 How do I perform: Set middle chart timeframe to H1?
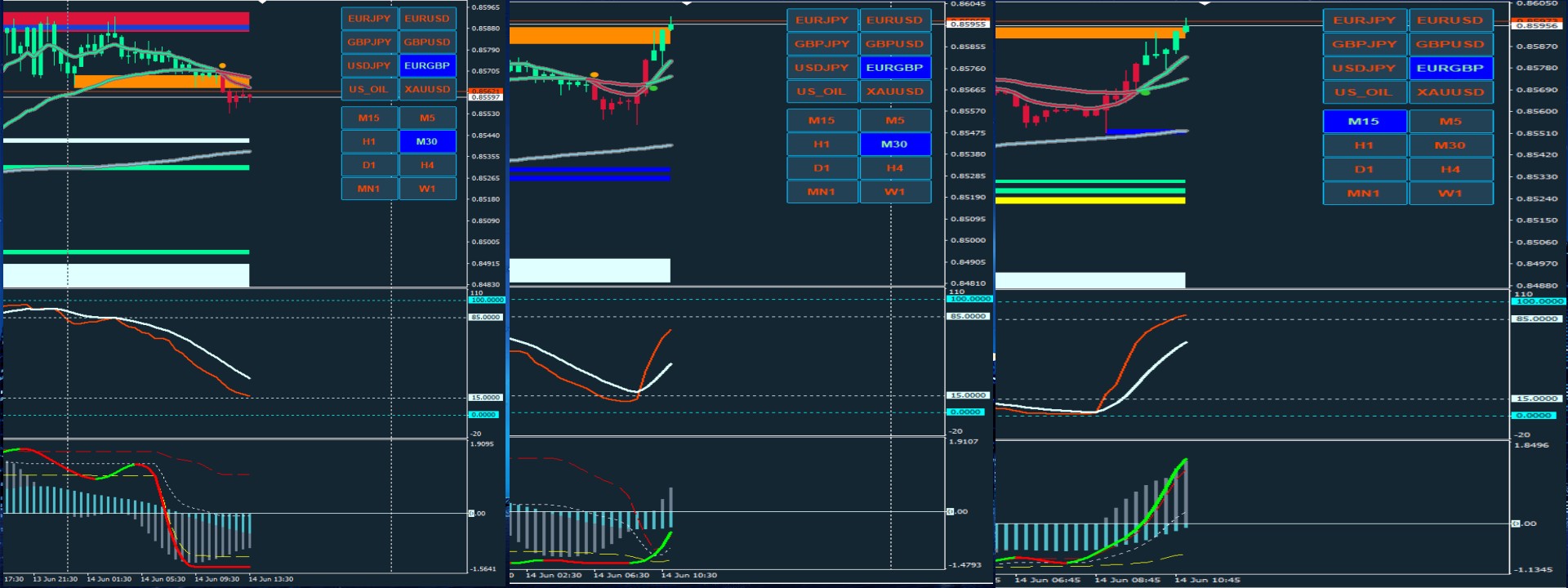822,145
